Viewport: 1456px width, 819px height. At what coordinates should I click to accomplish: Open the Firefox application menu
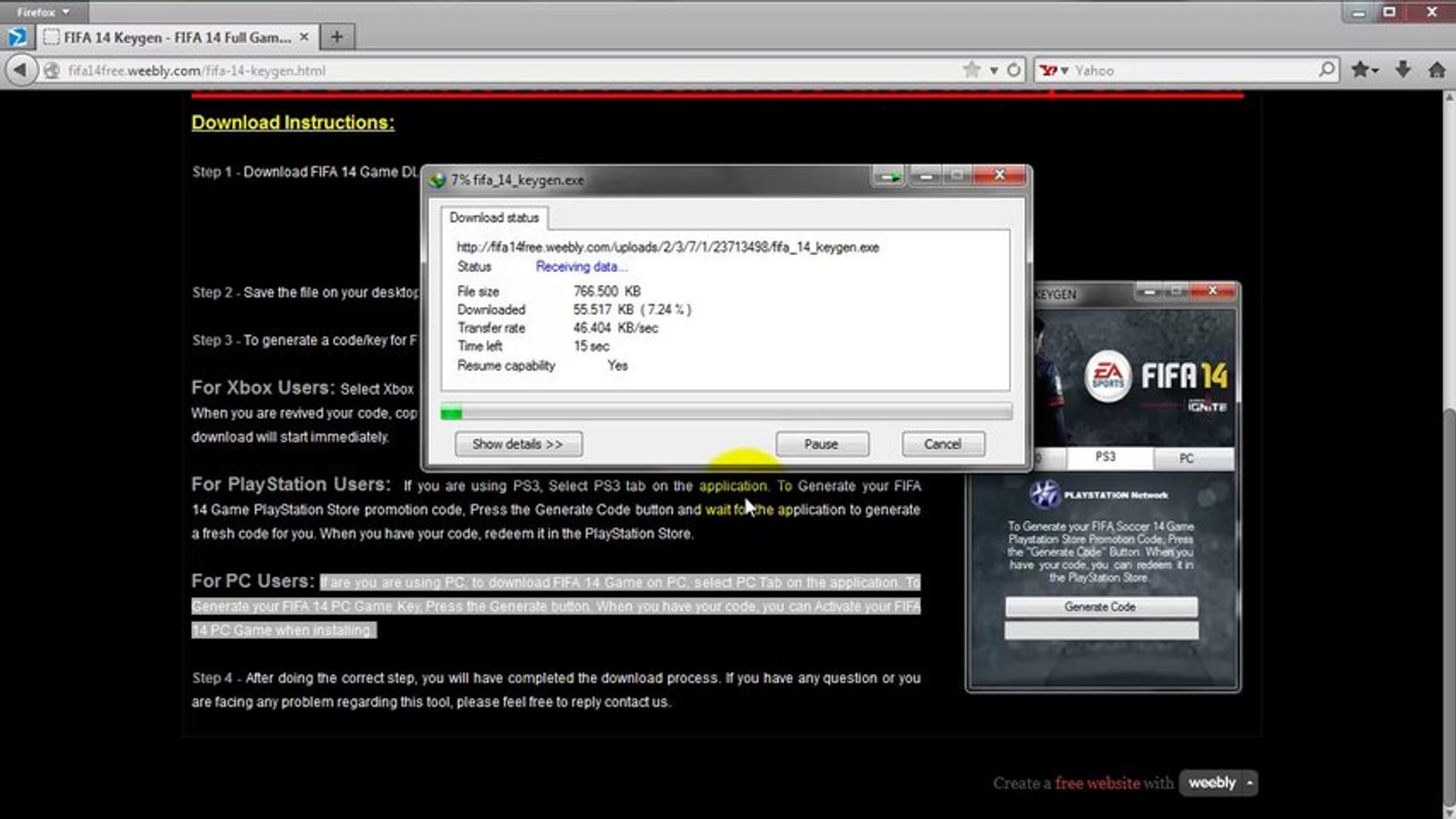(43, 11)
